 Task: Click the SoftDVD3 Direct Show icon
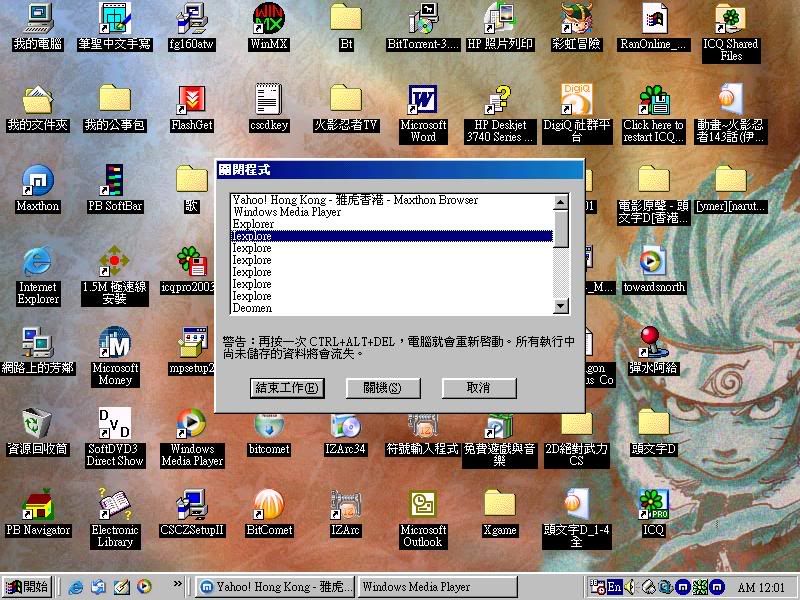[x=115, y=425]
